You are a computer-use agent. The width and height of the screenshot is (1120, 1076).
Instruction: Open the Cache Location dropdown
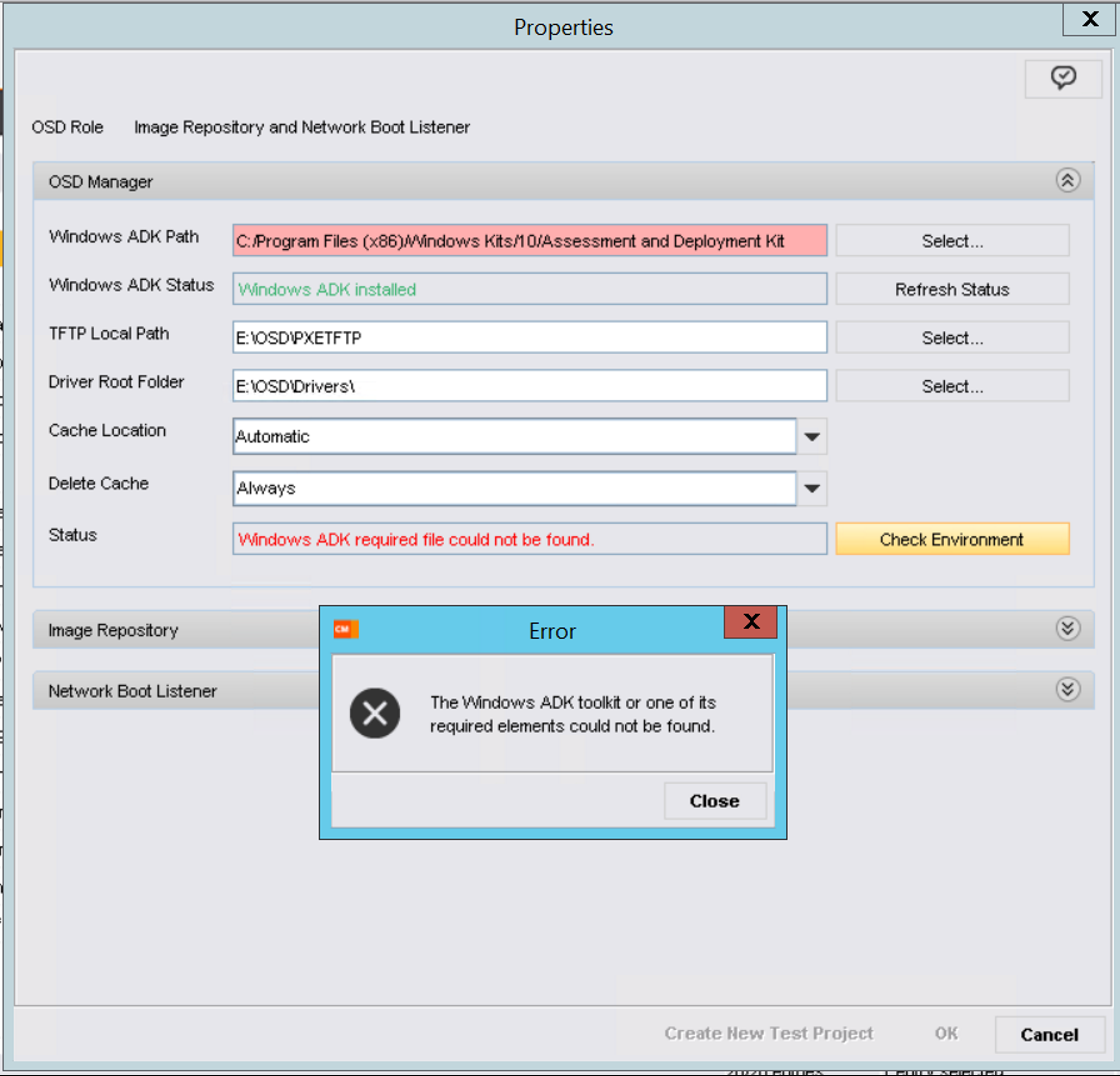(812, 437)
